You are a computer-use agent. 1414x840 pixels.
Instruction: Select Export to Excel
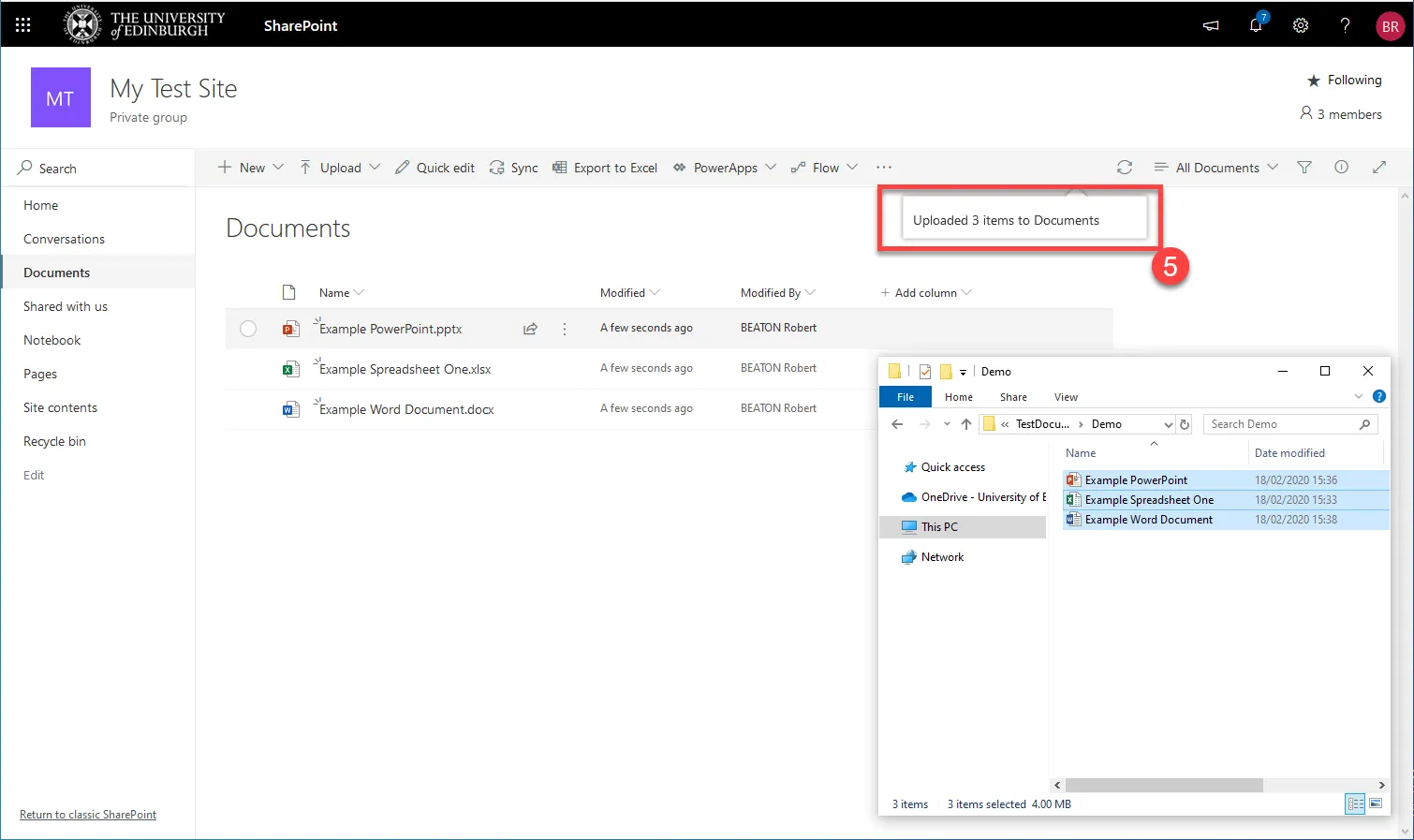pyautogui.click(x=605, y=167)
